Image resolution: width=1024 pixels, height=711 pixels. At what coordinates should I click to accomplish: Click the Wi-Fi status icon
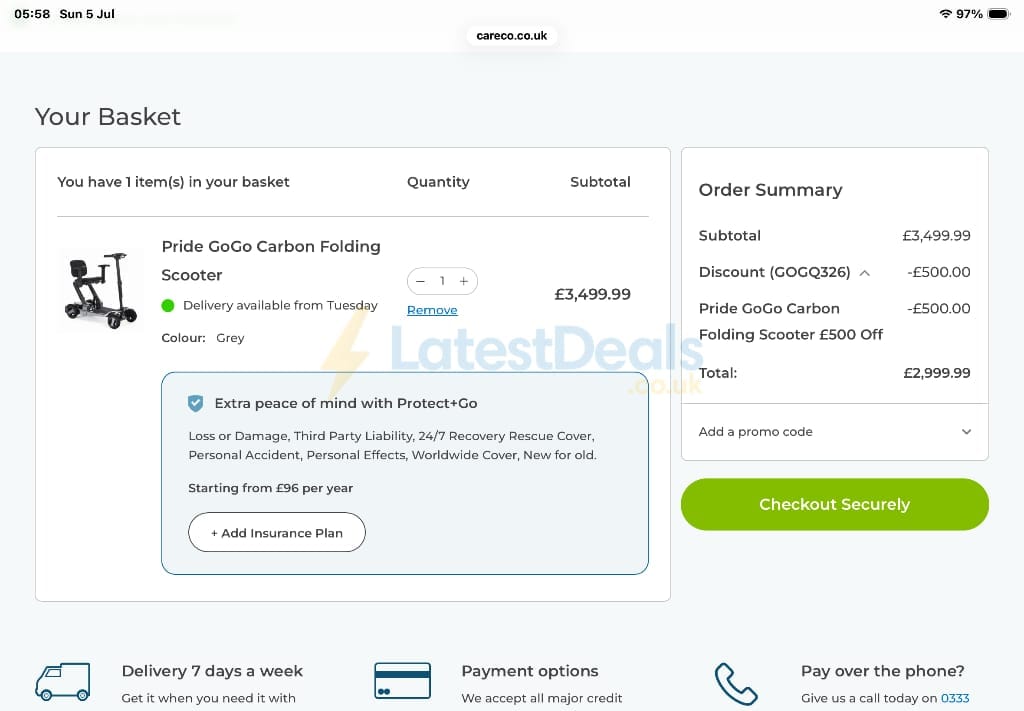click(x=945, y=14)
